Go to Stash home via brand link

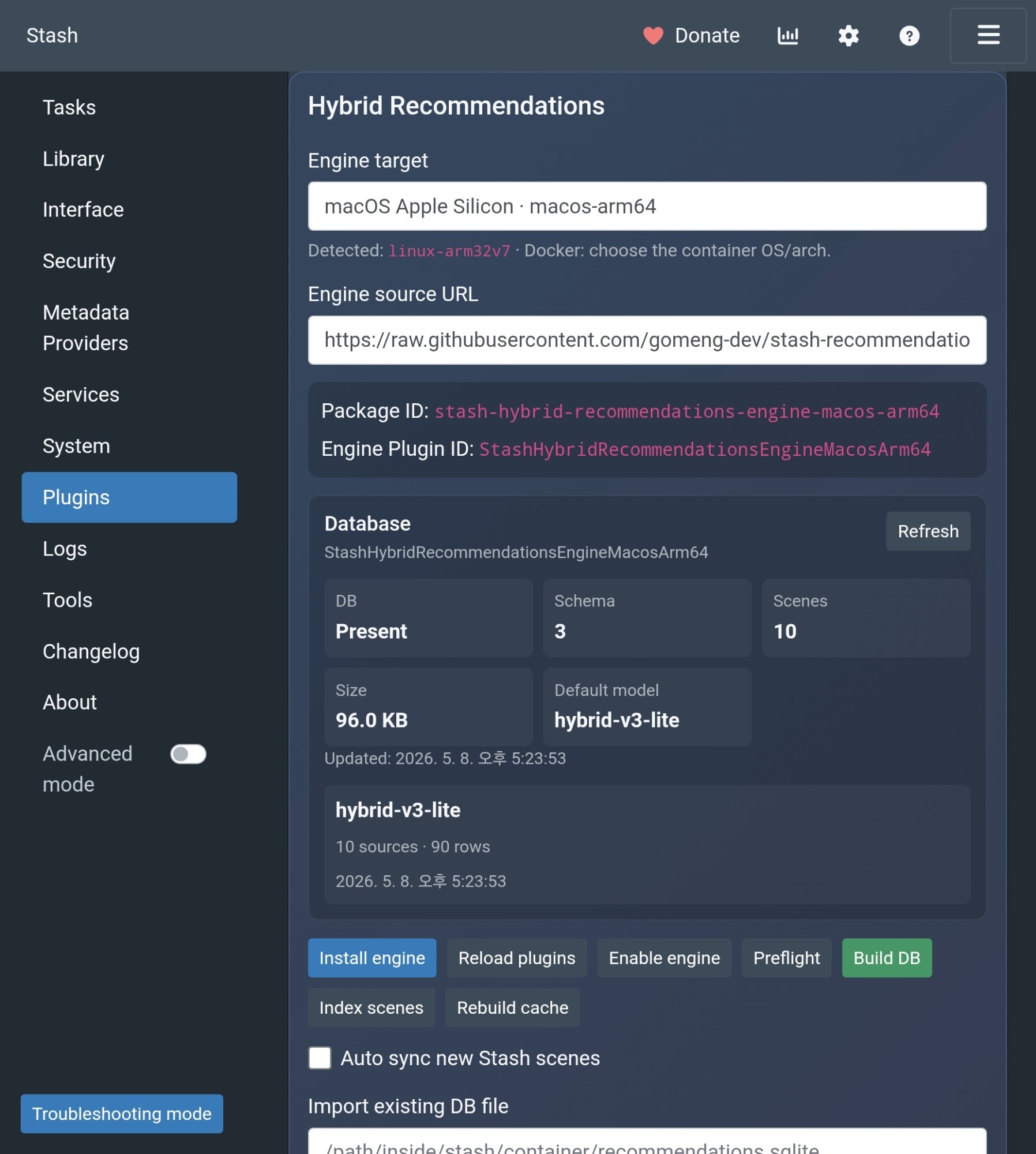pos(52,36)
